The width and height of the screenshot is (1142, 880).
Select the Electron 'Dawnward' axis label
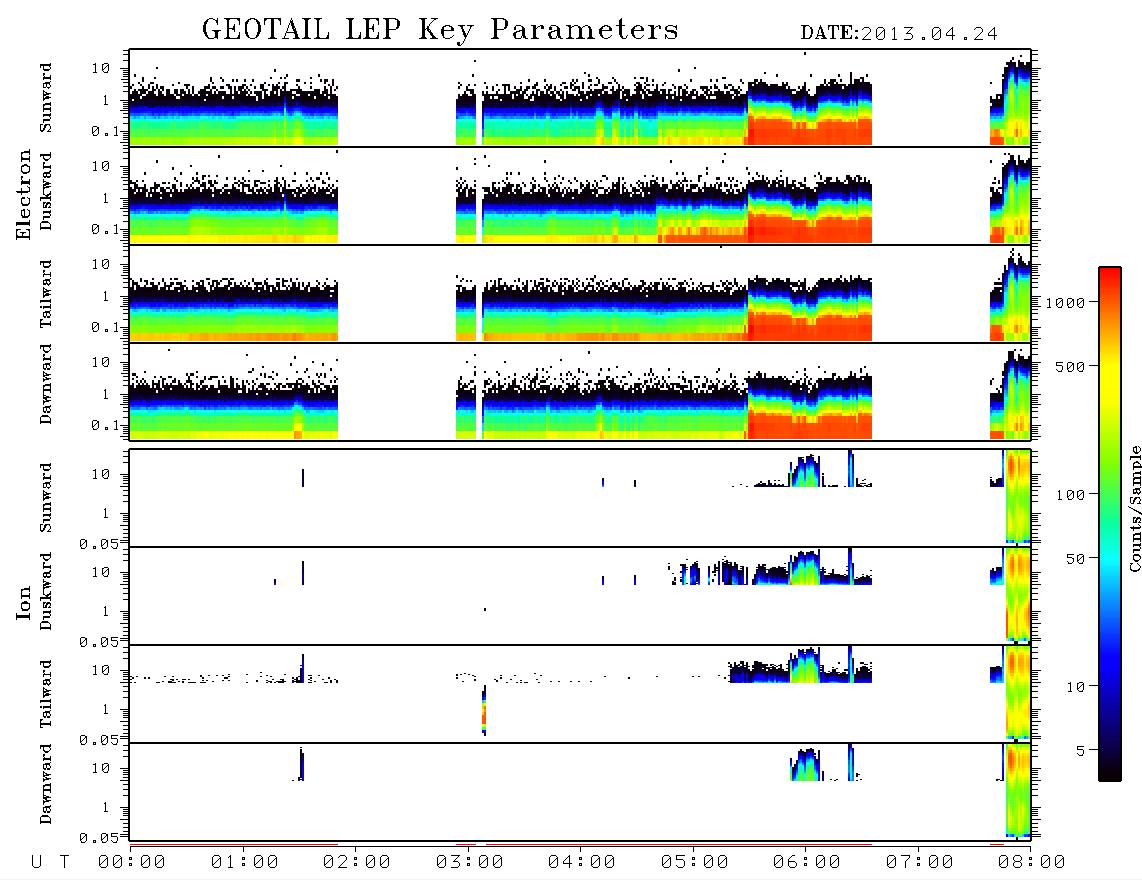[x=46, y=384]
